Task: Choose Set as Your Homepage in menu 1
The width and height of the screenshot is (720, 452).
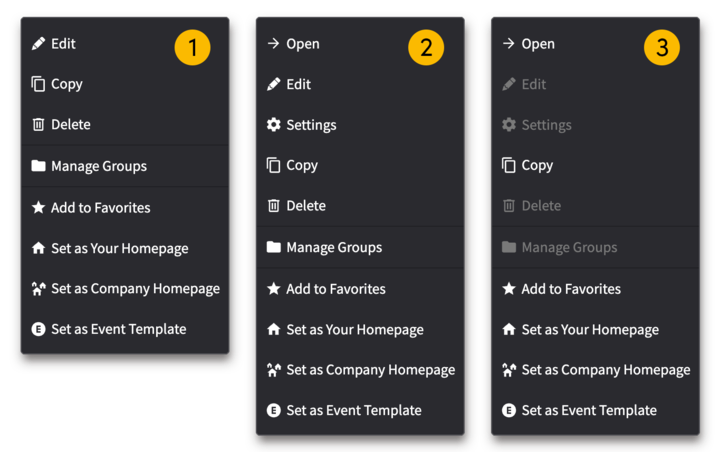Action: coord(119,248)
